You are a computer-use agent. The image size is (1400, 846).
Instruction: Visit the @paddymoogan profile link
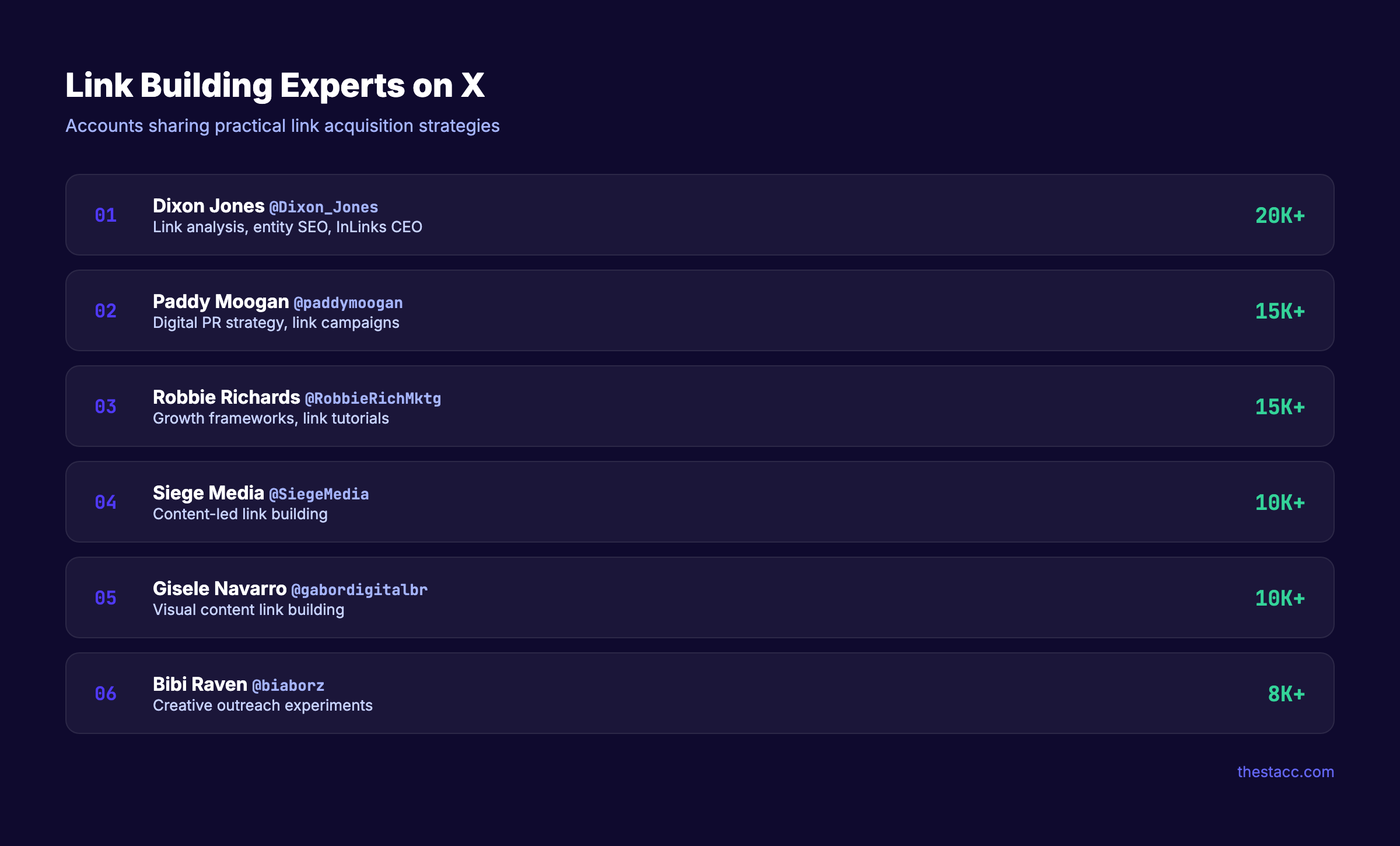click(347, 302)
